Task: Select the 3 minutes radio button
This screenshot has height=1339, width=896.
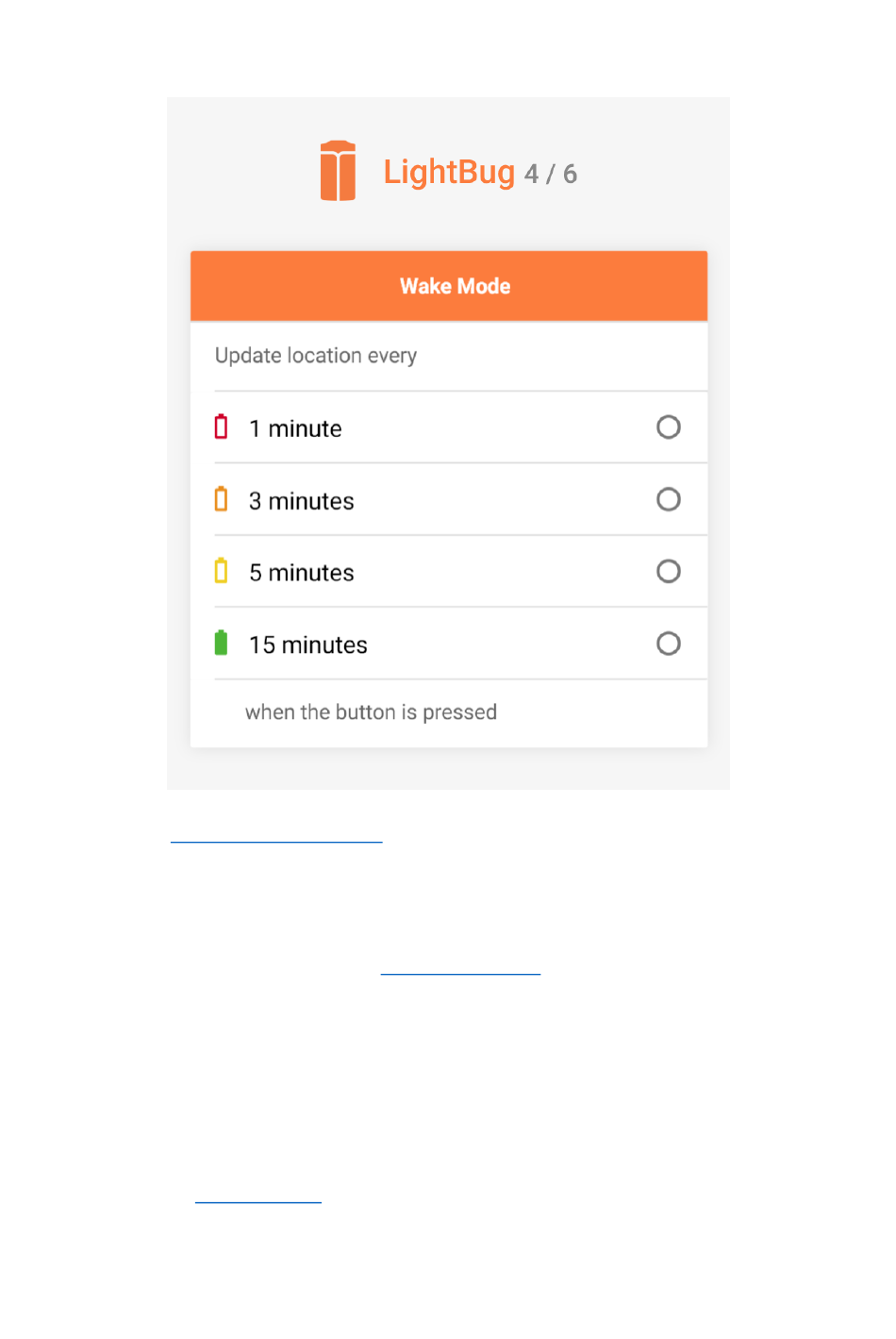Action: coord(669,499)
